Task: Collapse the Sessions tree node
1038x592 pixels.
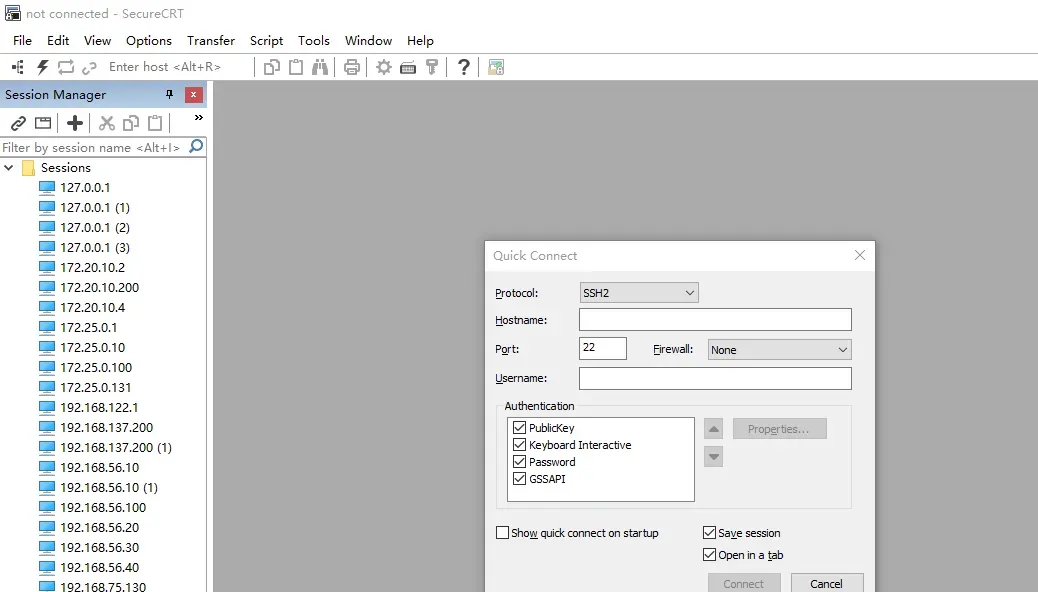Action: pyautogui.click(x=9, y=168)
